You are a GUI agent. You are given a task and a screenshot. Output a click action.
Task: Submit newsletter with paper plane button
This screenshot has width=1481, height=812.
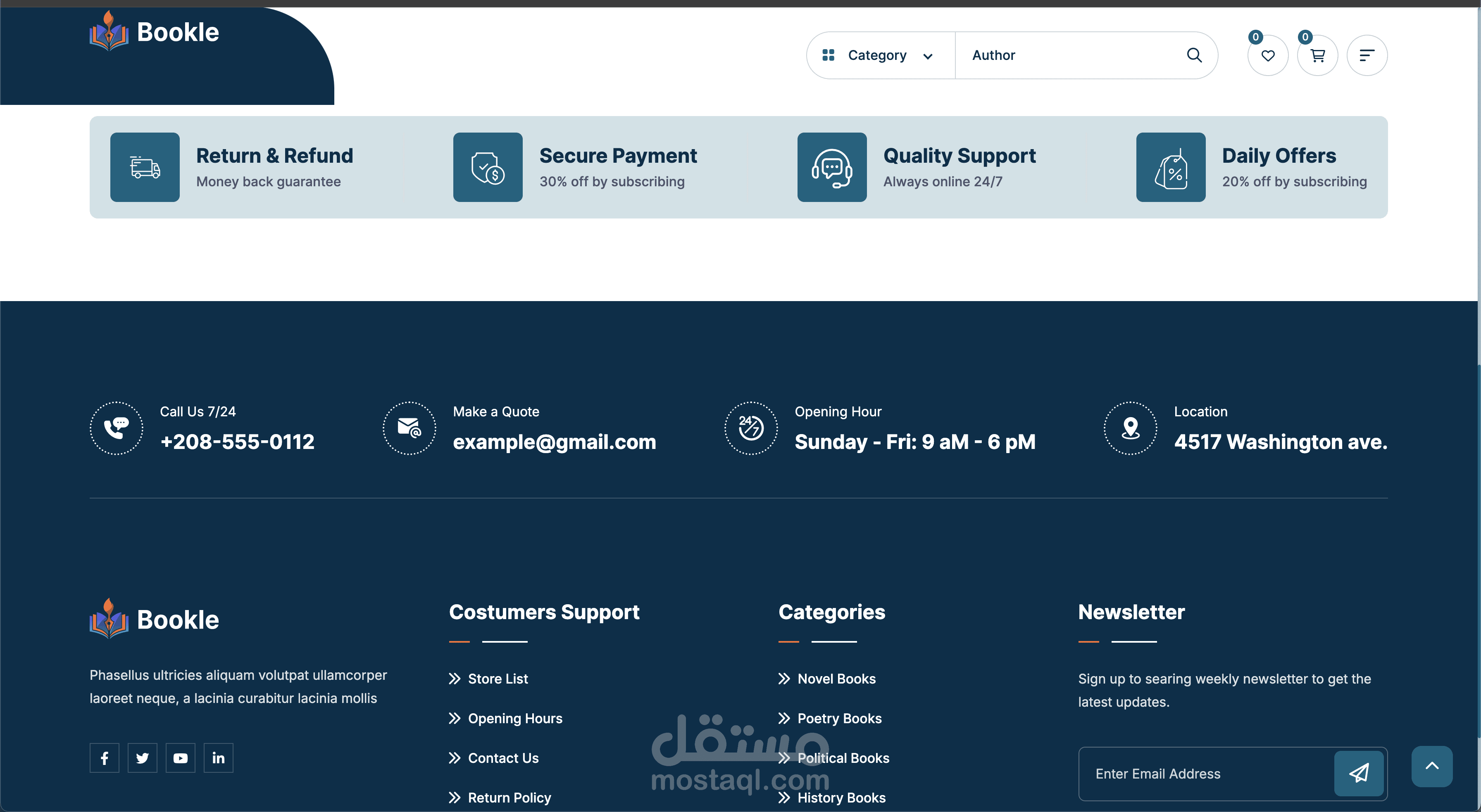pyautogui.click(x=1359, y=773)
